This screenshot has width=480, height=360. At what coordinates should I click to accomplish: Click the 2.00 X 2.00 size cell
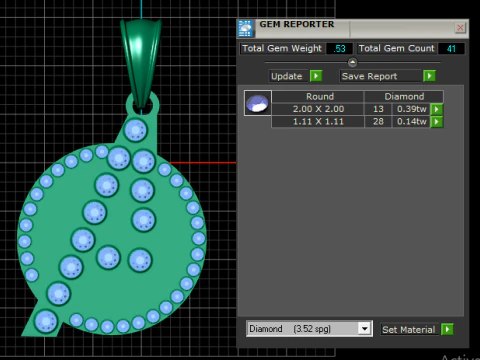point(318,109)
